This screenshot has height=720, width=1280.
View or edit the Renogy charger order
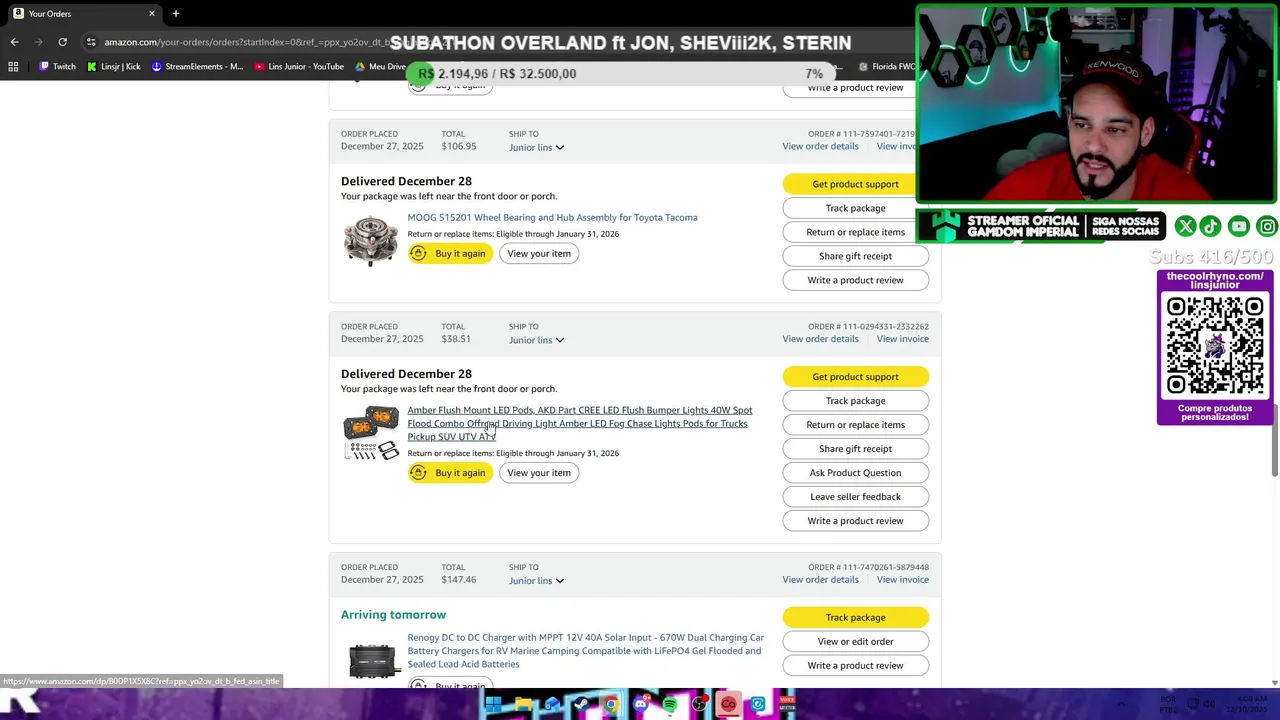855,642
